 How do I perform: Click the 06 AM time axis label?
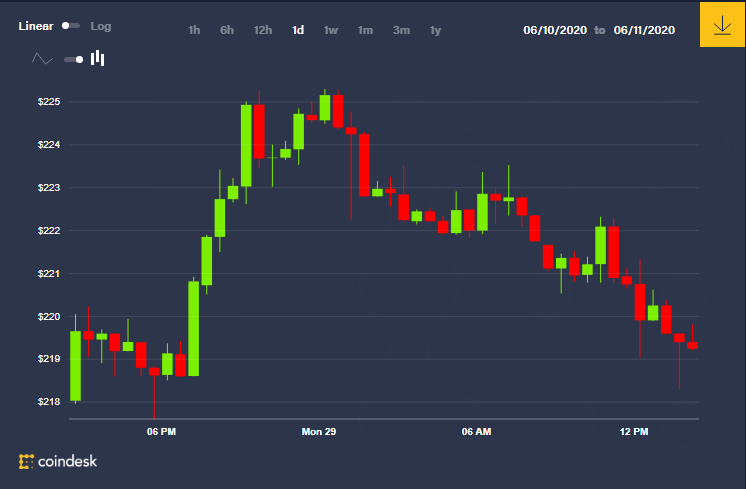point(476,431)
